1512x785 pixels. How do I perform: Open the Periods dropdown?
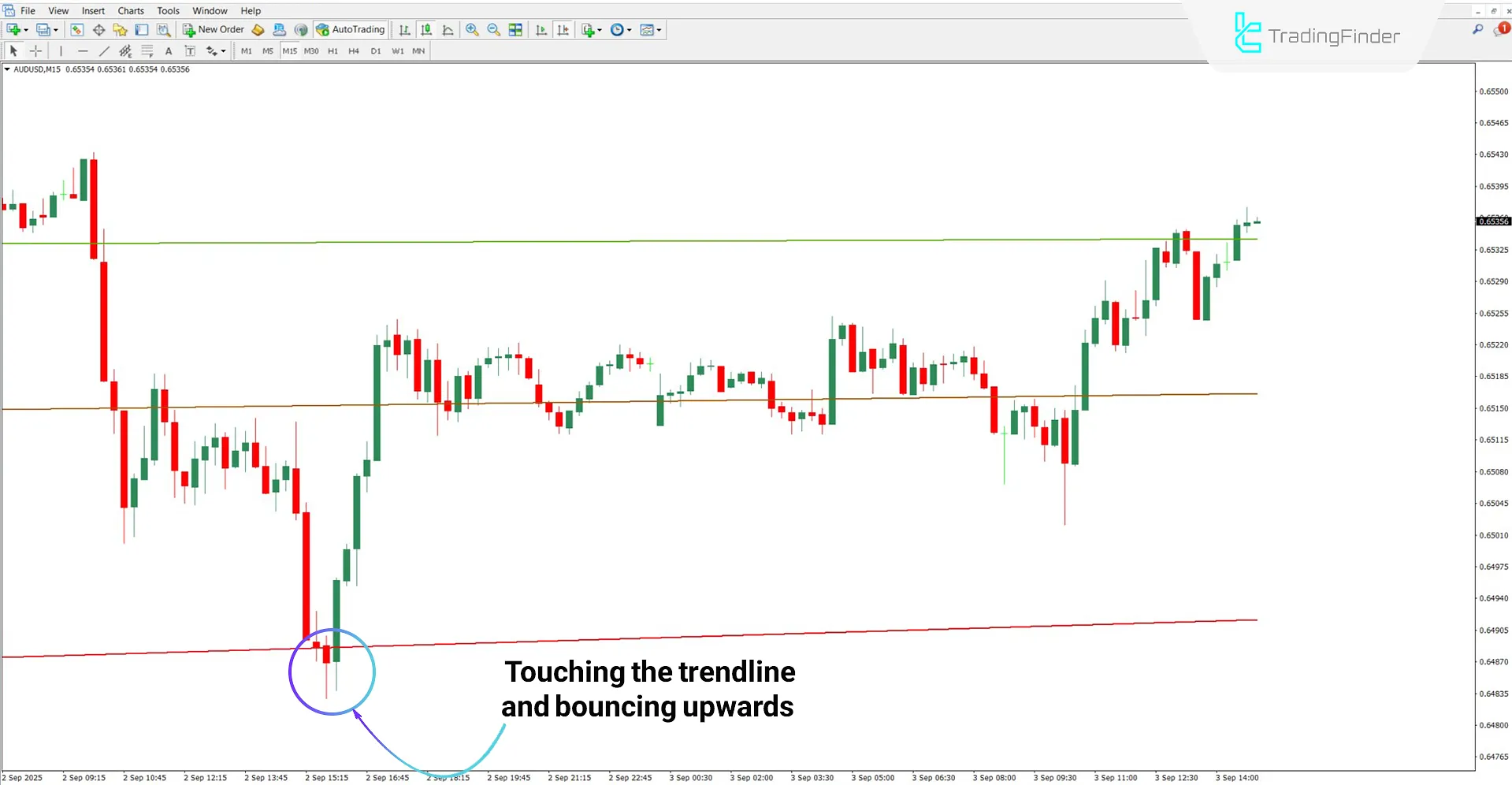pos(621,29)
